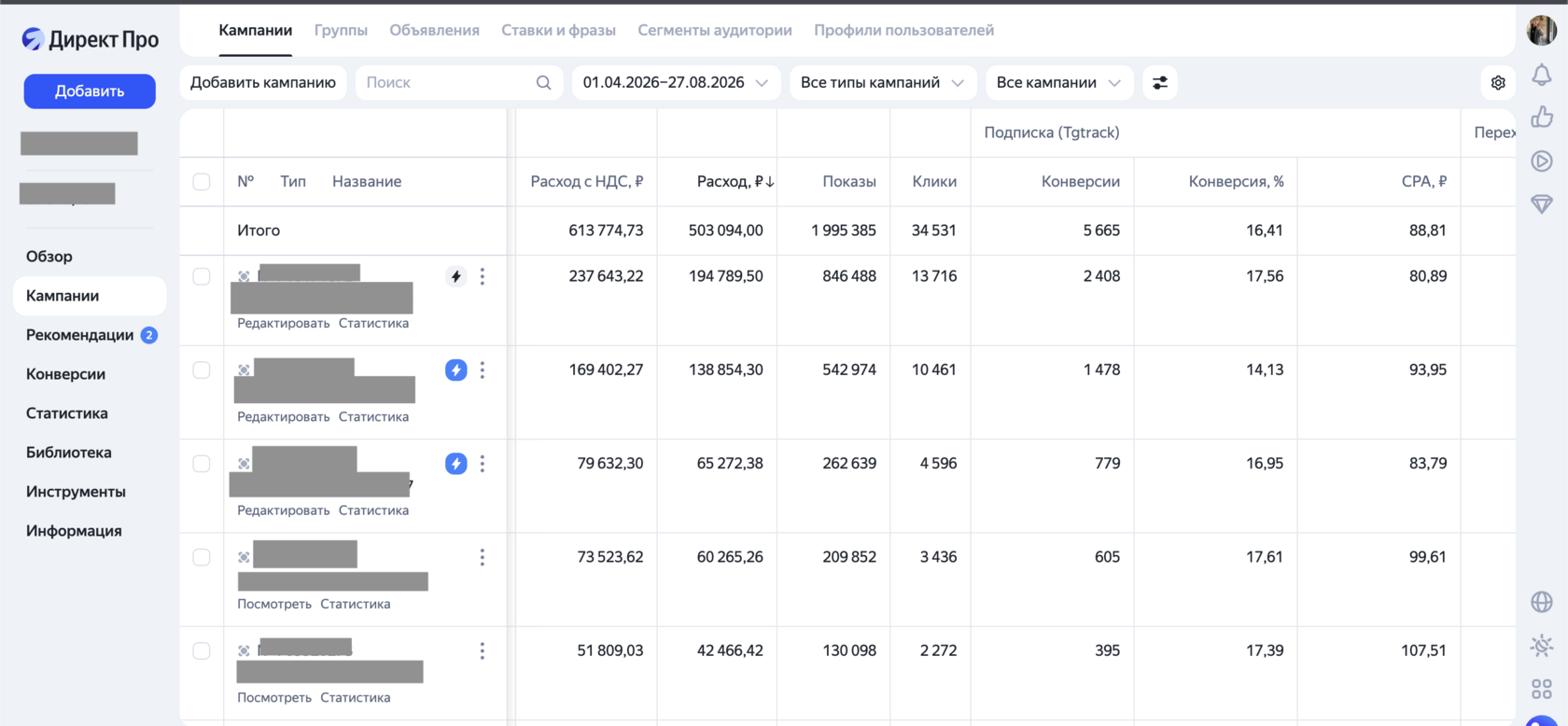Open three-dot menu in row with 65 272,38
Screen dimensions: 1568x726
[x=483, y=463]
